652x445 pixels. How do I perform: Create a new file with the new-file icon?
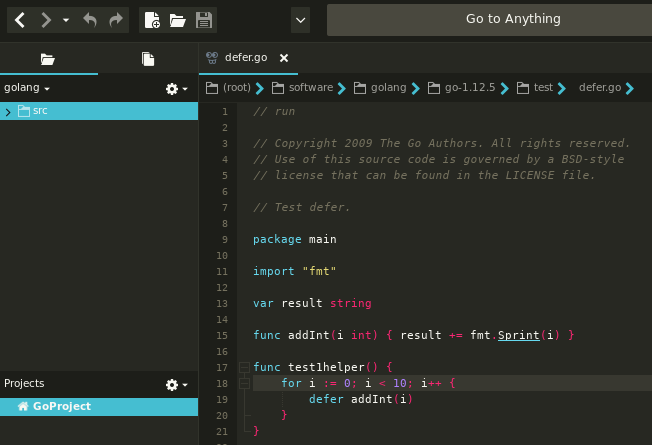pos(152,20)
